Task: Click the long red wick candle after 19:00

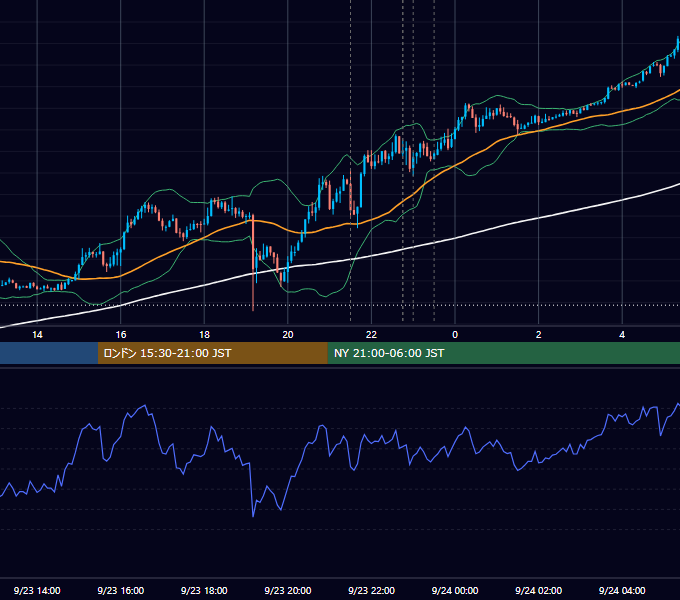Action: pyautogui.click(x=253, y=262)
